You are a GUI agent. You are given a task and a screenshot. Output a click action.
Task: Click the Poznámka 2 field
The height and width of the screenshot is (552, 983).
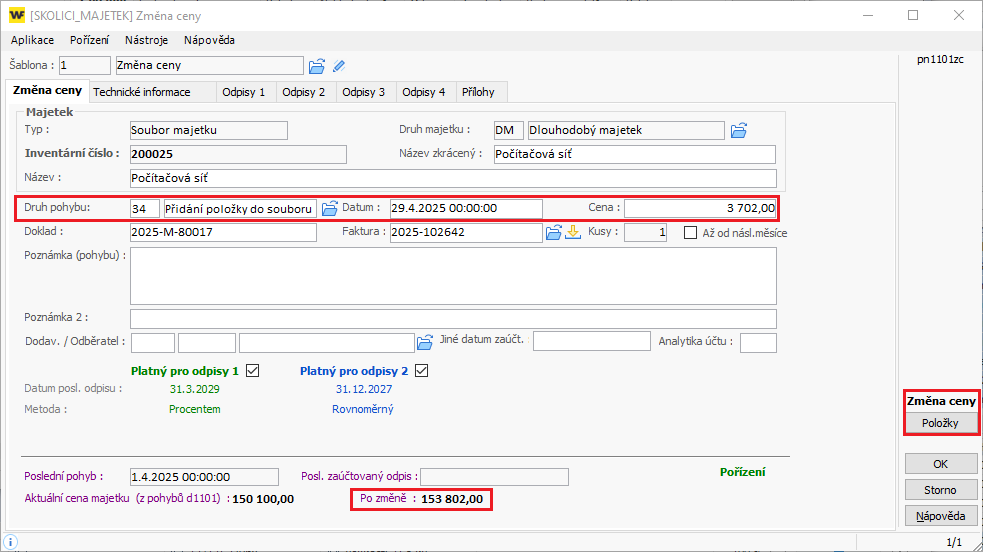pos(453,318)
